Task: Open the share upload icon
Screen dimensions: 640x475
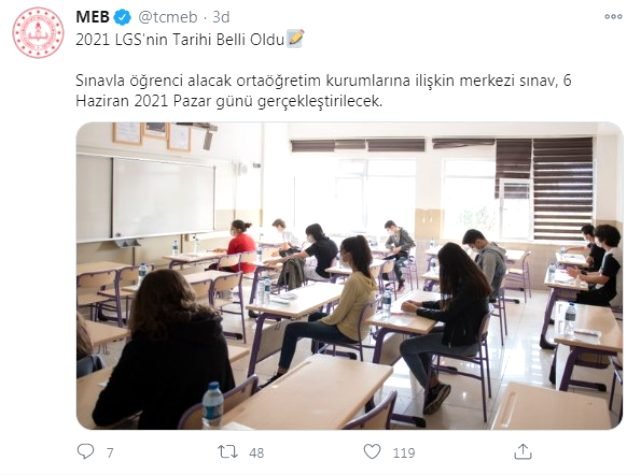Action: [523, 452]
